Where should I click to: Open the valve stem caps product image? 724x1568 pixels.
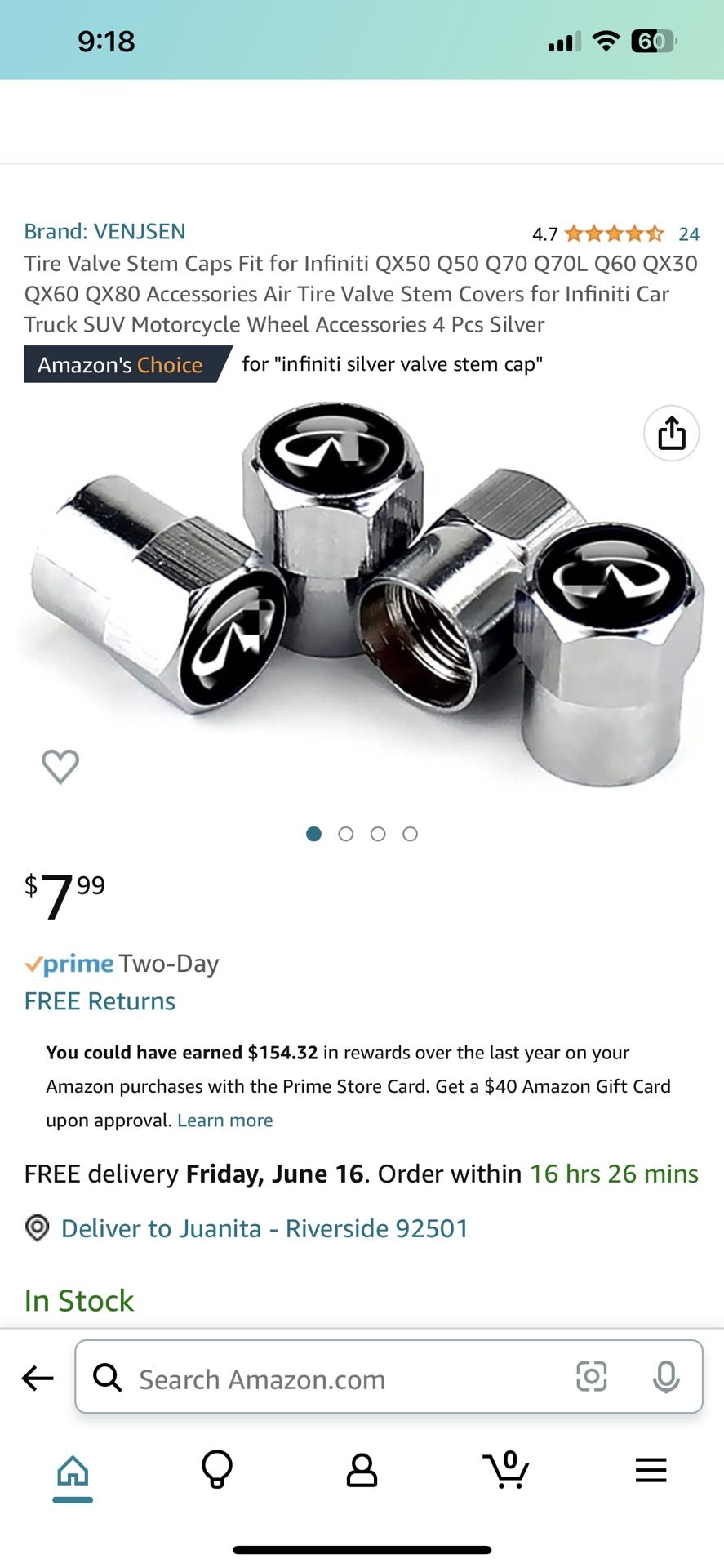coord(361,595)
